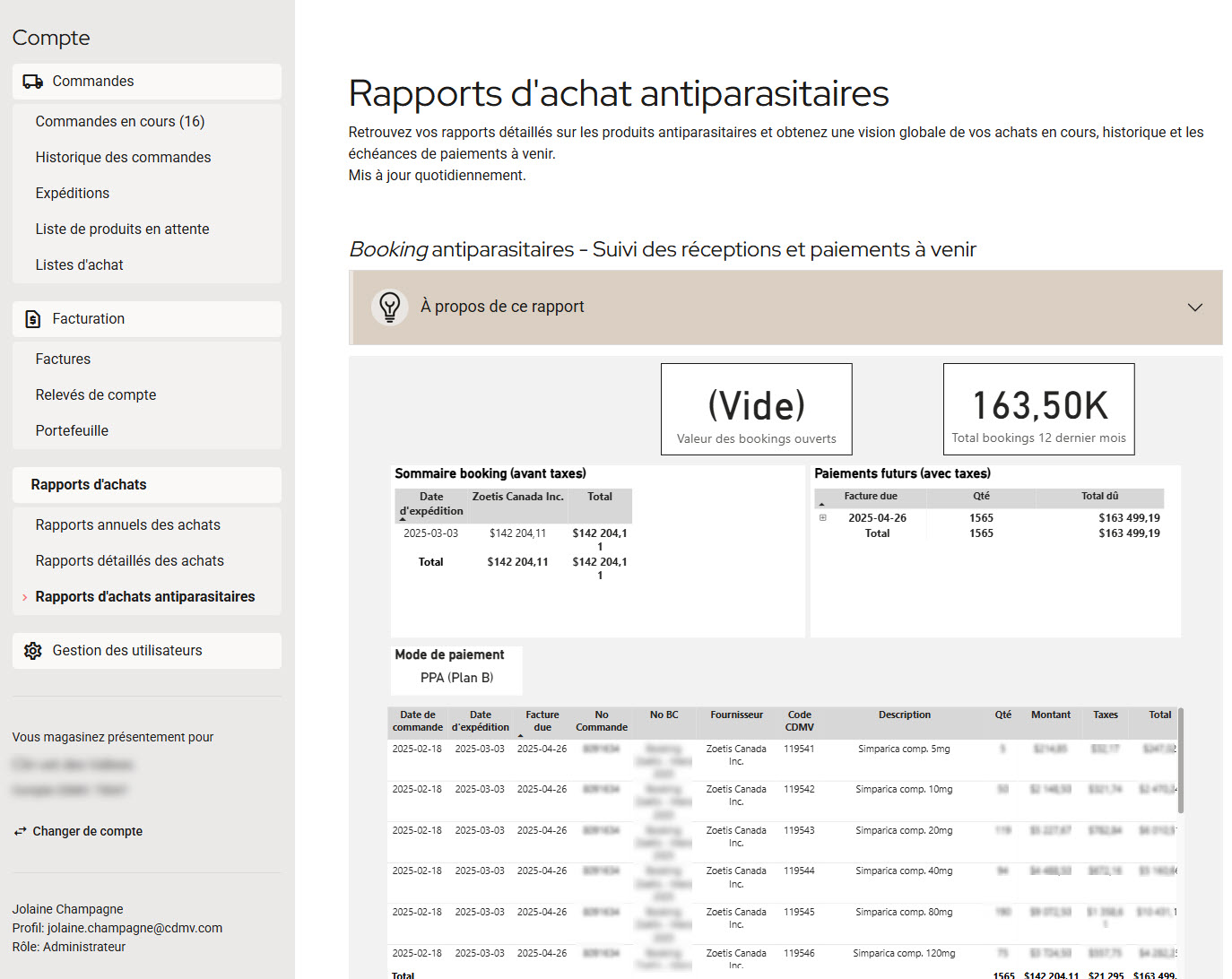This screenshot has width=1232, height=979.
Task: Click the Changer de compte link
Action: tap(87, 832)
